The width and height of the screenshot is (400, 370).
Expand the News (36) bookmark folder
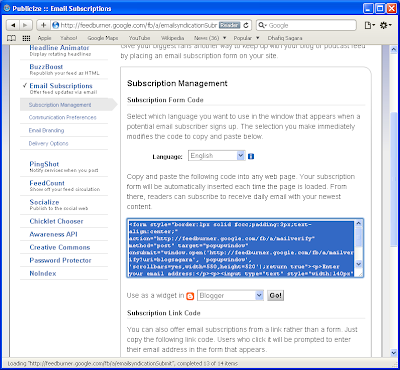click(x=210, y=38)
